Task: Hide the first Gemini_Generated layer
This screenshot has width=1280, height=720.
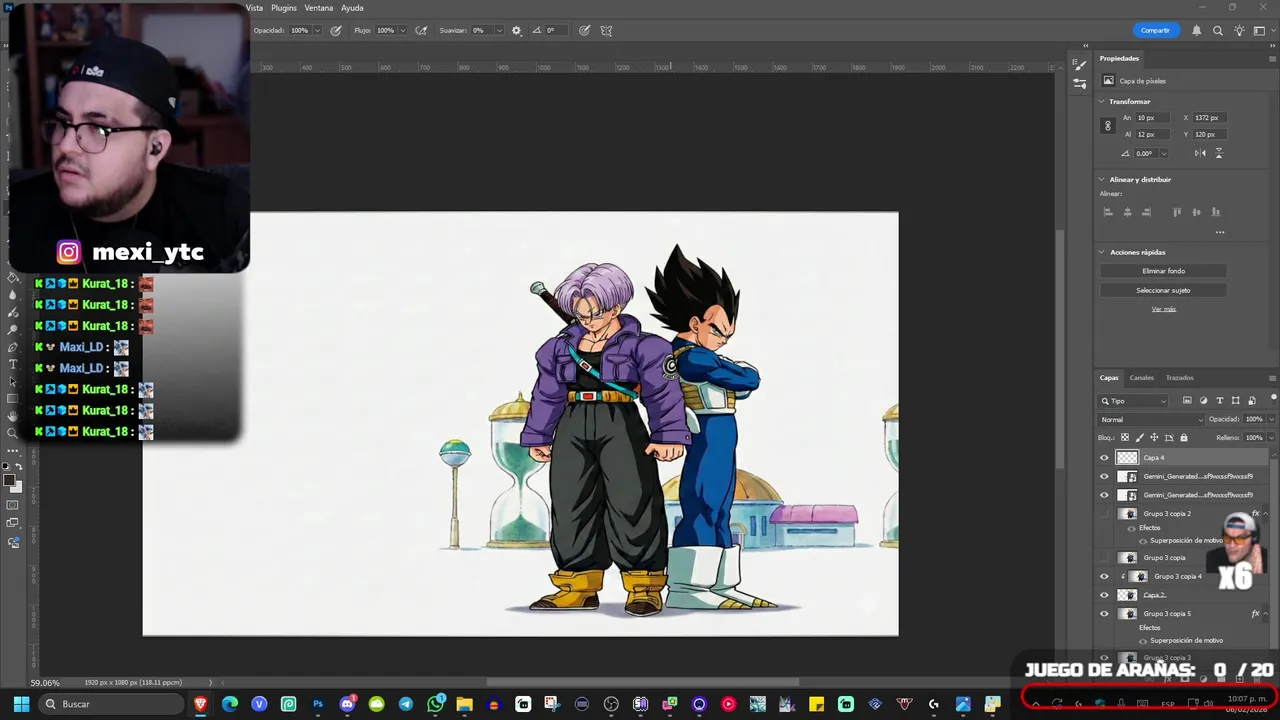Action: [1104, 477]
